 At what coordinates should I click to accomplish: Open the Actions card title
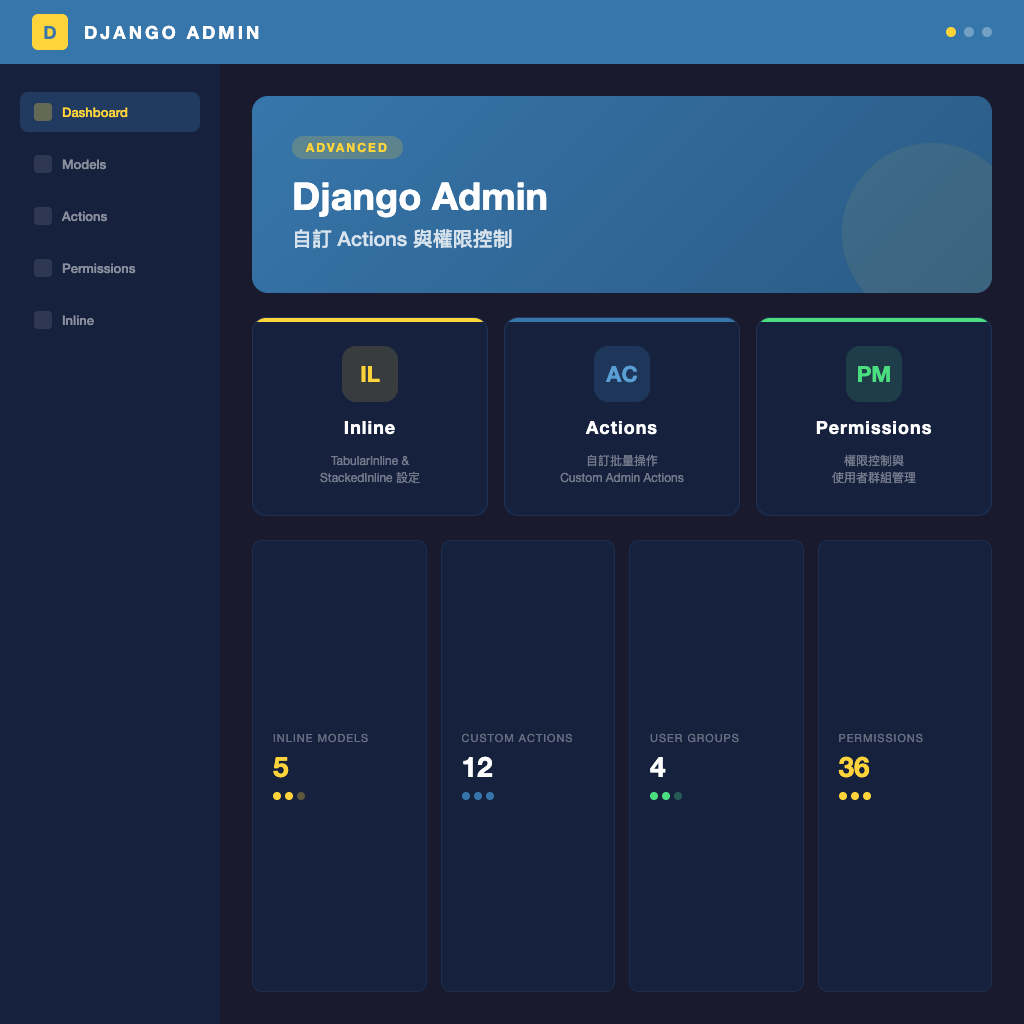pyautogui.click(x=622, y=428)
